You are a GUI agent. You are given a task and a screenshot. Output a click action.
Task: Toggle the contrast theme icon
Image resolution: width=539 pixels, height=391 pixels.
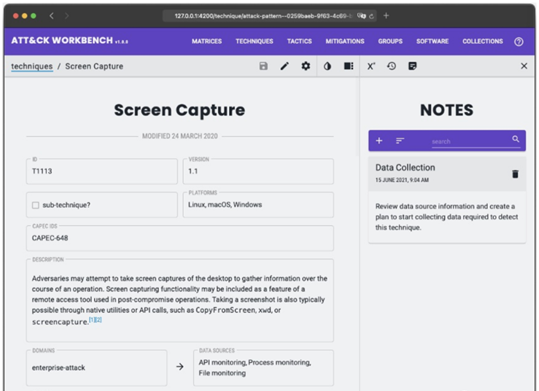tap(327, 66)
